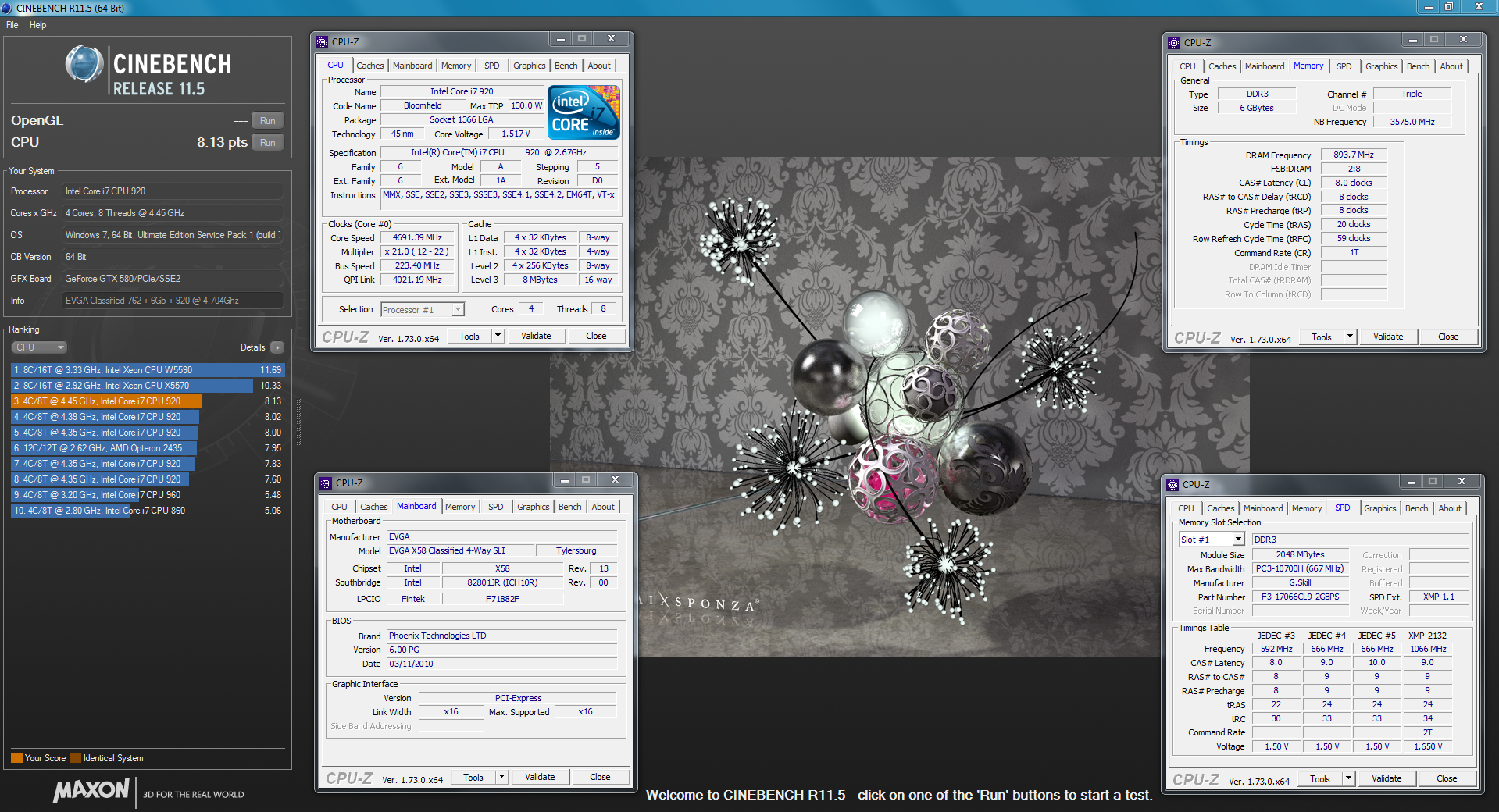This screenshot has width=1499, height=812.
Task: Click Validate in the top-left CPU-Z window
Action: pyautogui.click(x=536, y=336)
